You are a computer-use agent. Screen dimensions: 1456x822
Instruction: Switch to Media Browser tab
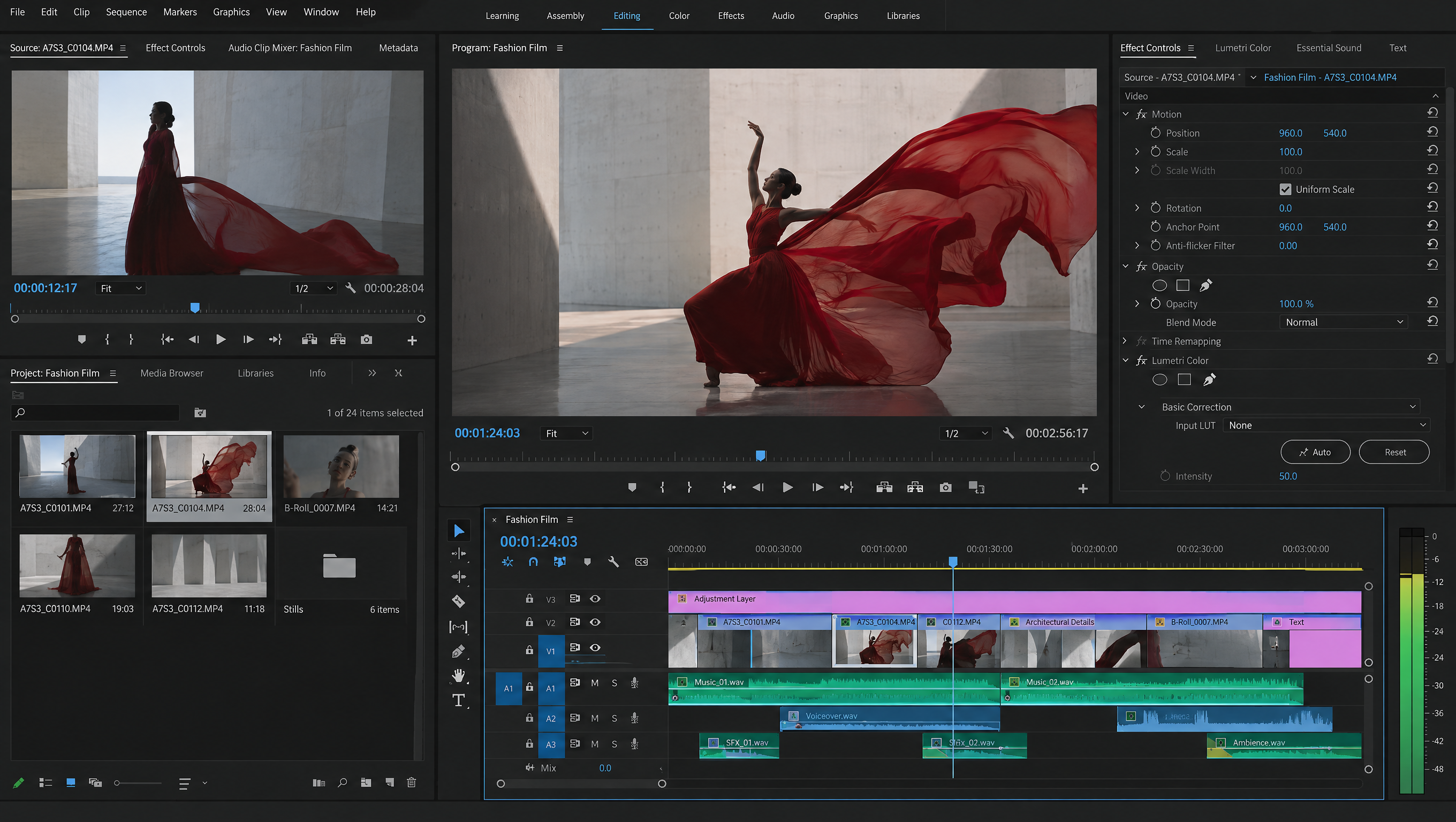pyautogui.click(x=171, y=373)
